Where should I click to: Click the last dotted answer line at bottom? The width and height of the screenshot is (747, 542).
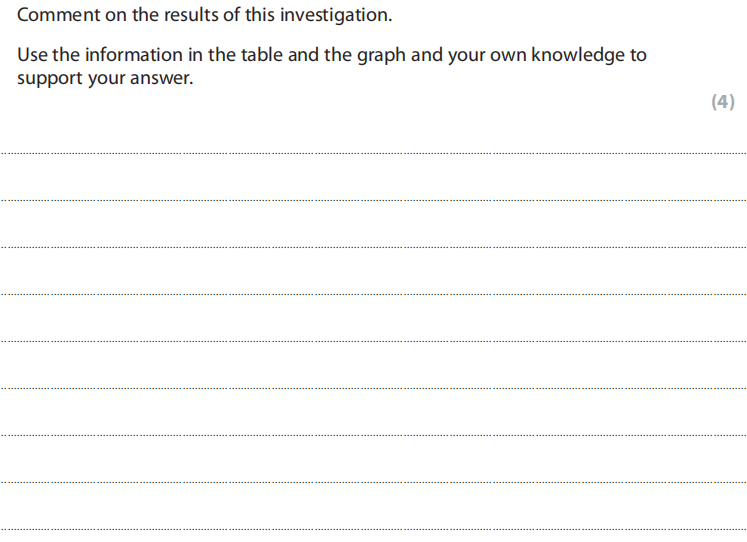point(373,529)
